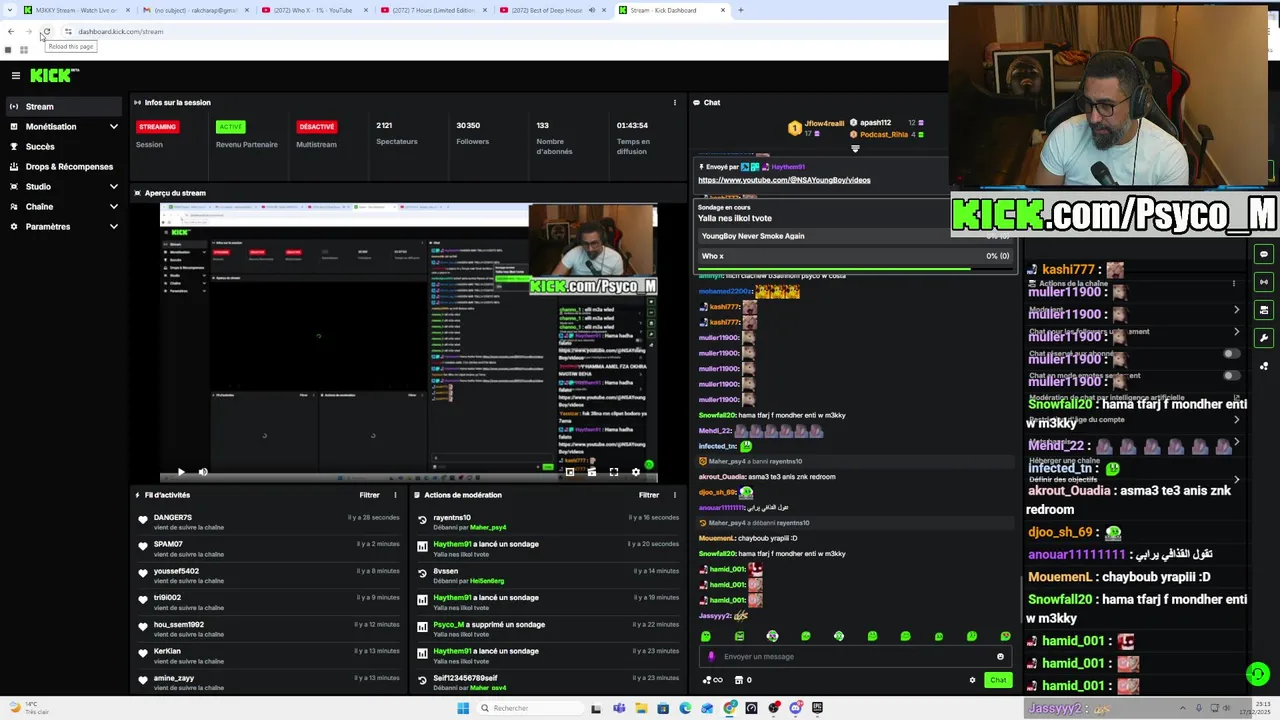Viewport: 1280px width, 720px height.
Task: Show hidden system tray icons
Action: pos(1183,708)
